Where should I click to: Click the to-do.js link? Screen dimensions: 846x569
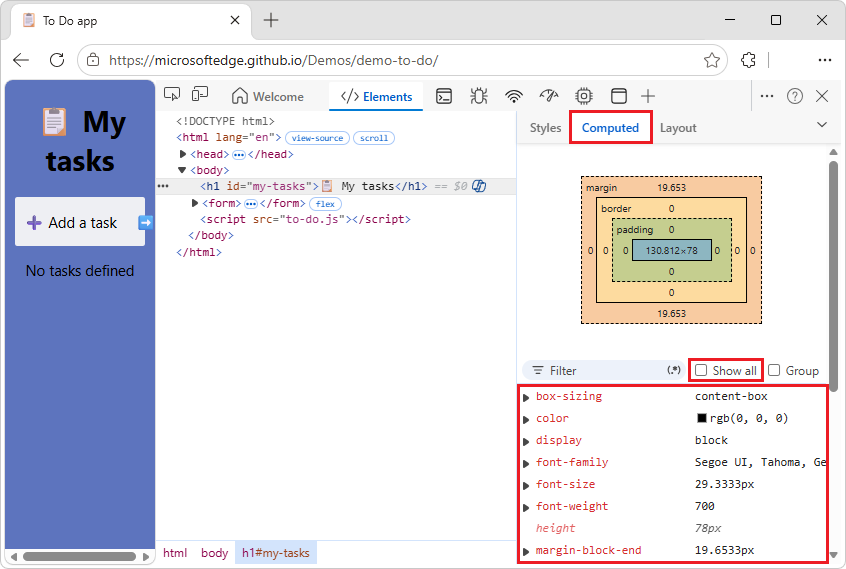point(315,220)
